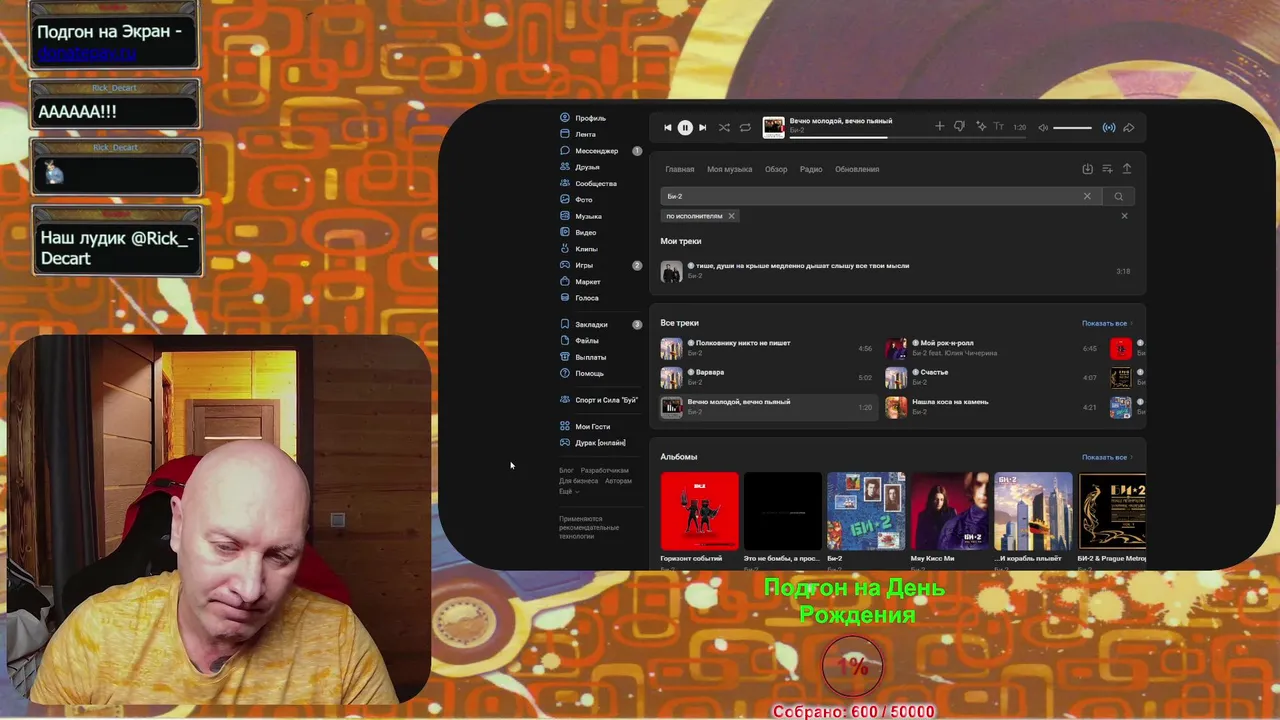Image resolution: width=1280 pixels, height=720 pixels.
Task: Play the 'Счастье' track
Action: coord(992,377)
